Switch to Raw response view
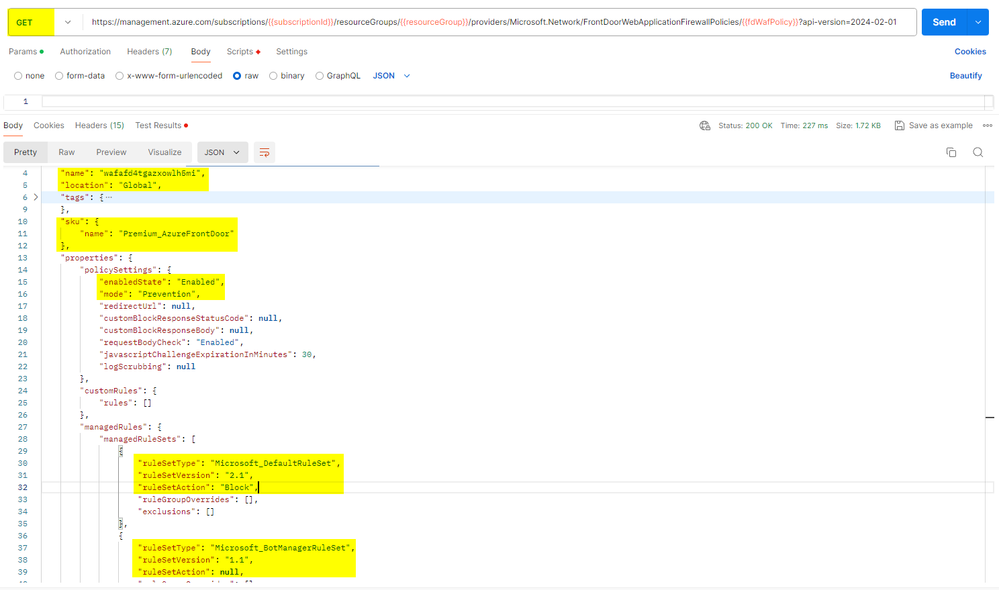This screenshot has height=590, width=999. click(x=66, y=152)
